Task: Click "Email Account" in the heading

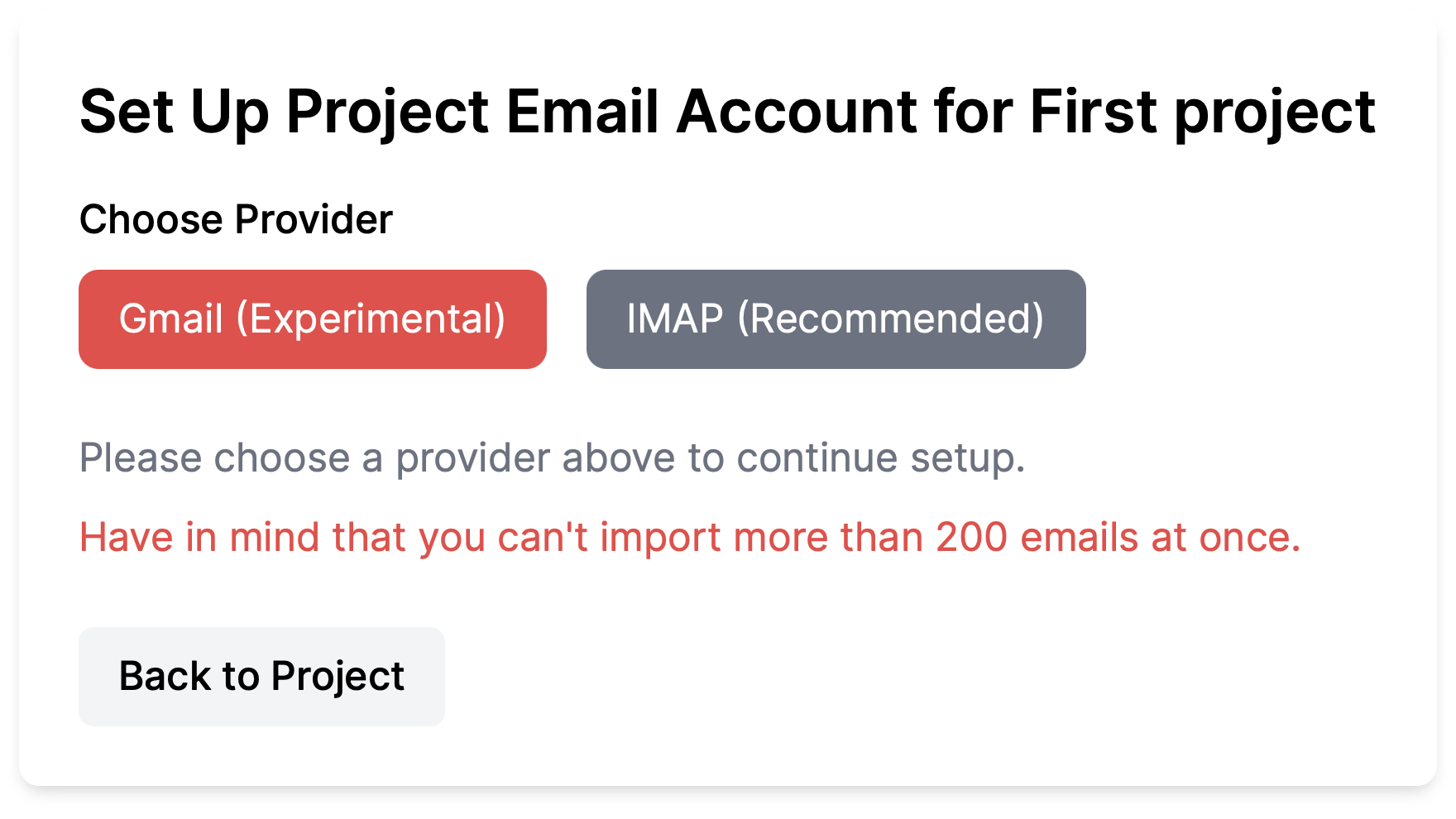Action: coord(711,113)
